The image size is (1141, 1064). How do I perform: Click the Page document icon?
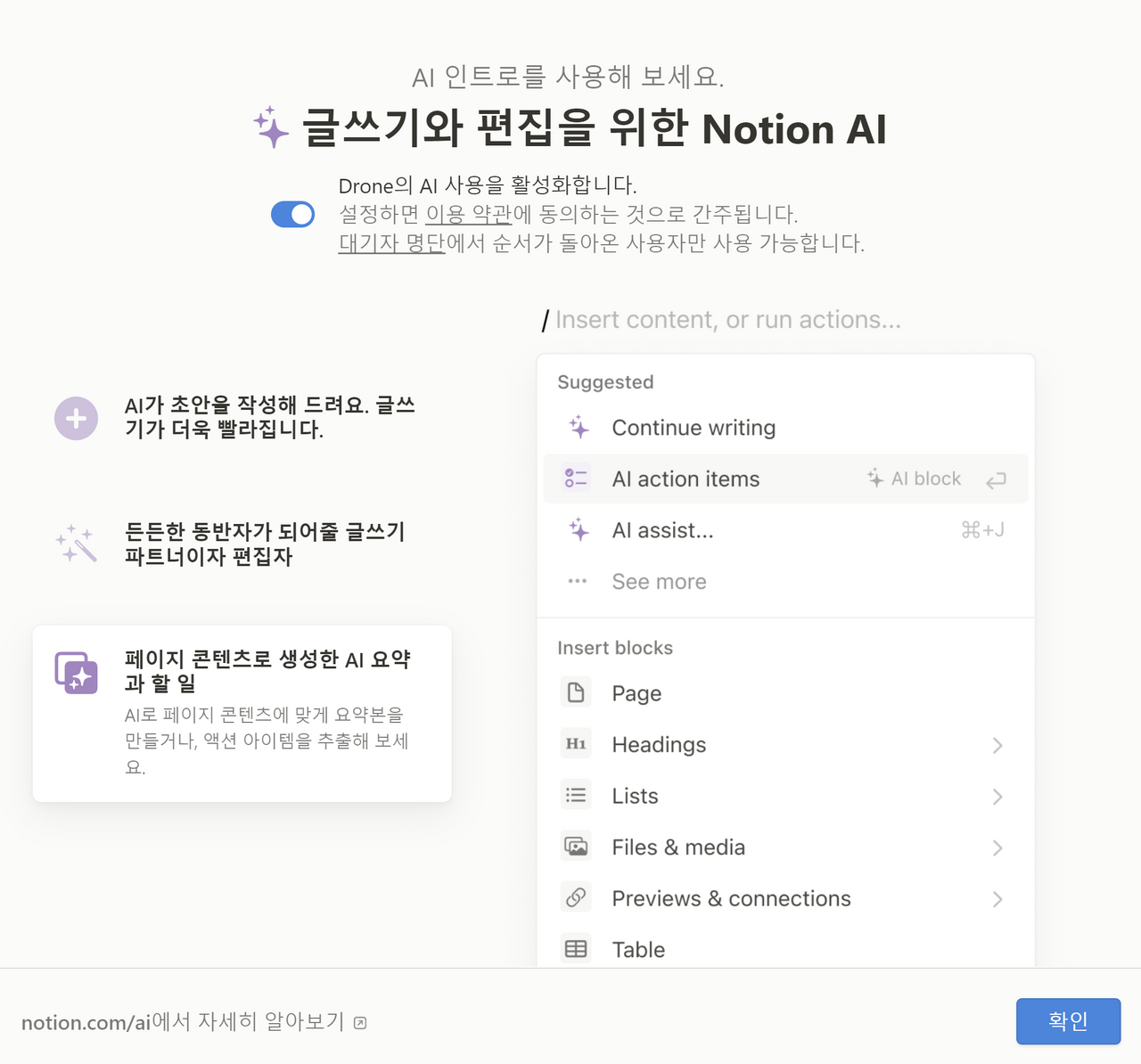[x=576, y=692]
